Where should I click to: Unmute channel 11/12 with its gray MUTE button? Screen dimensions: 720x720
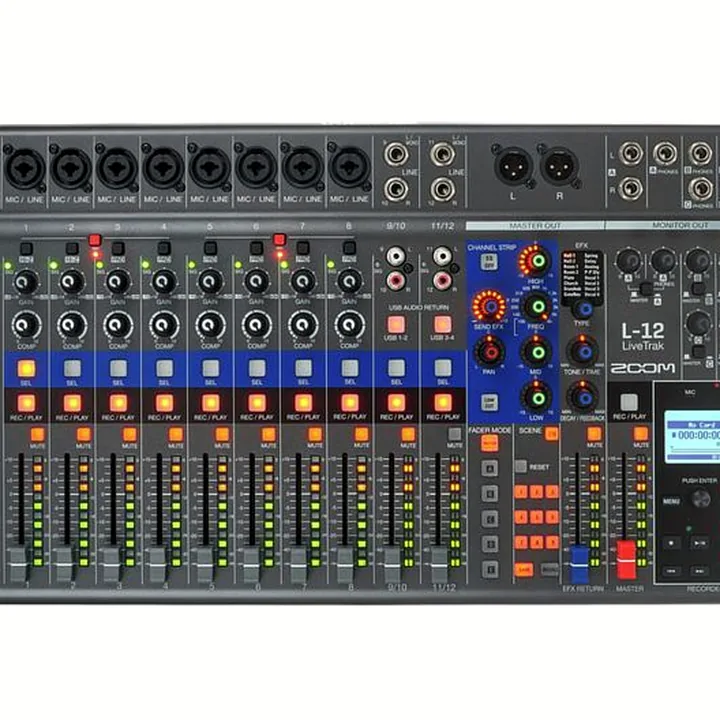455,434
